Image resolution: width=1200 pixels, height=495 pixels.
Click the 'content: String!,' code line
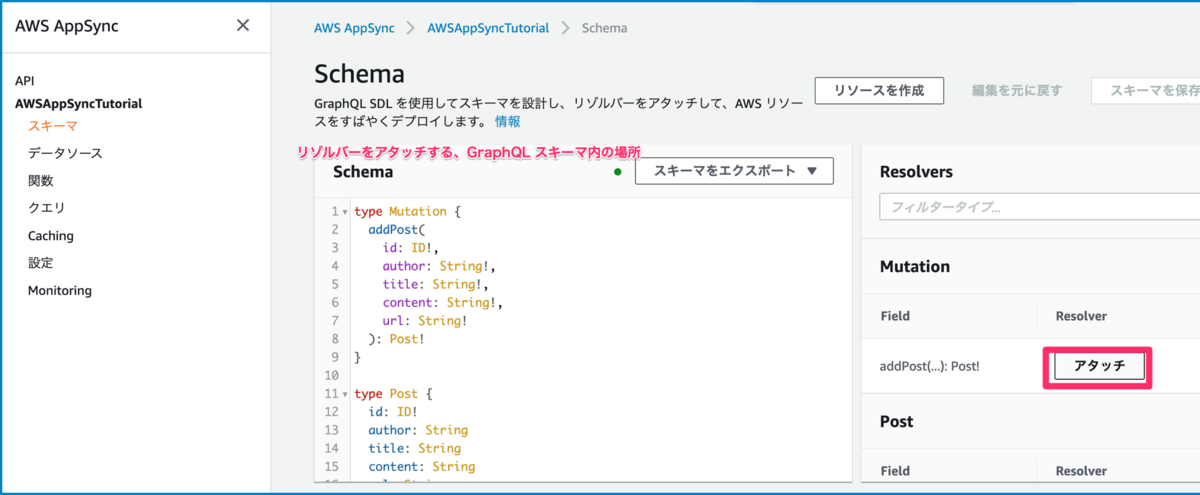(x=442, y=302)
